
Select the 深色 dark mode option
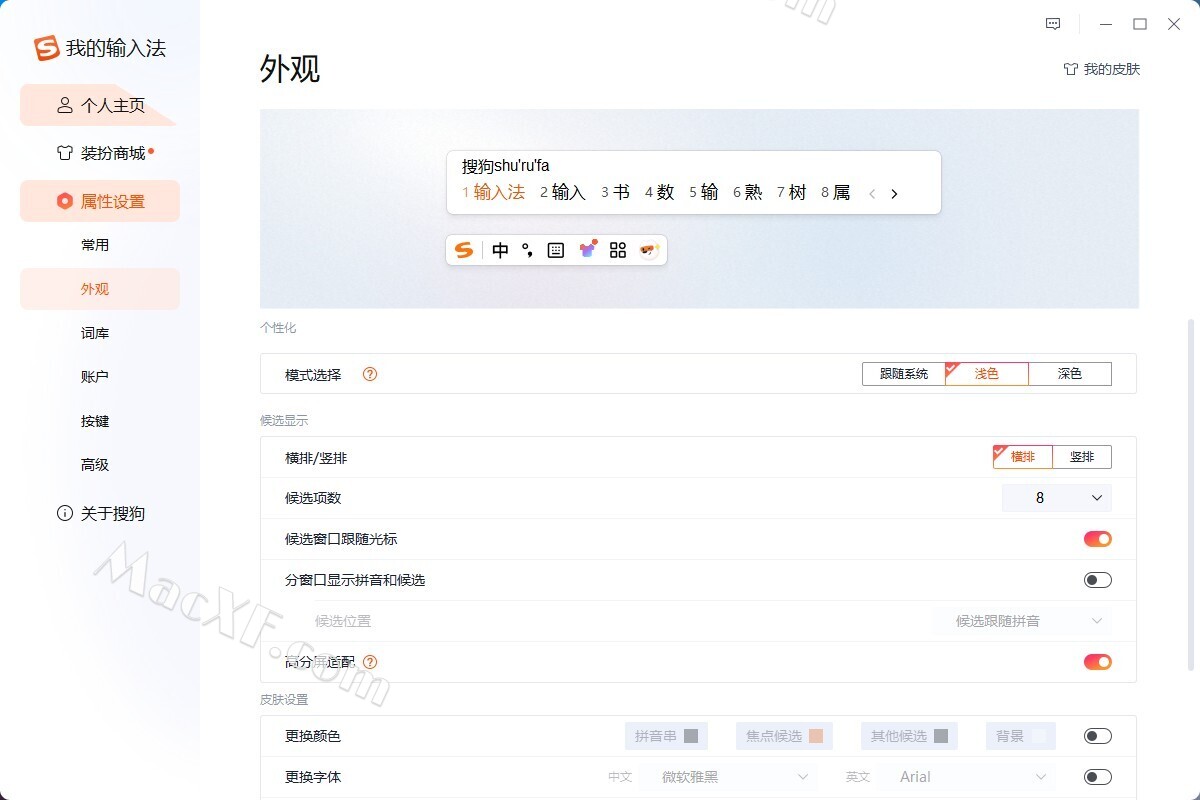[x=1070, y=374]
